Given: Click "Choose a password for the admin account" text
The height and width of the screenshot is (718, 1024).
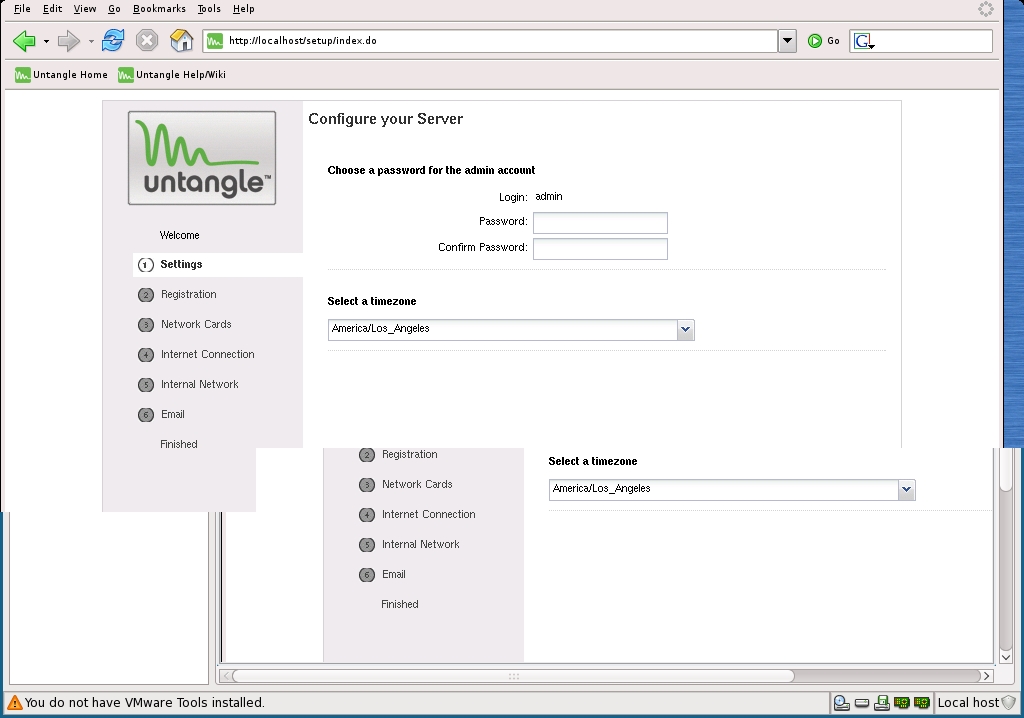Looking at the screenshot, I should (431, 171).
